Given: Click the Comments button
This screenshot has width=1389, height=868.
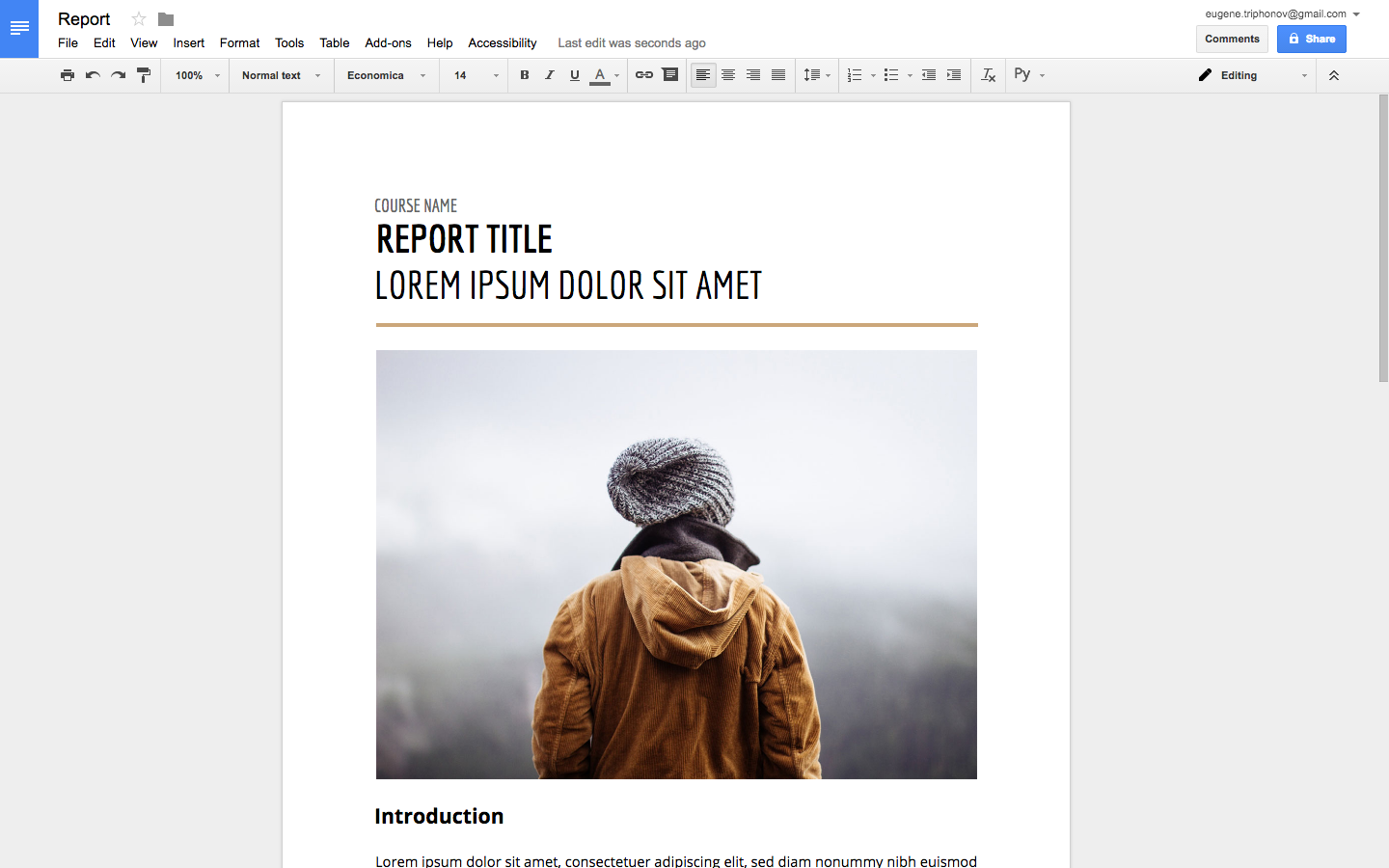Looking at the screenshot, I should [x=1232, y=39].
